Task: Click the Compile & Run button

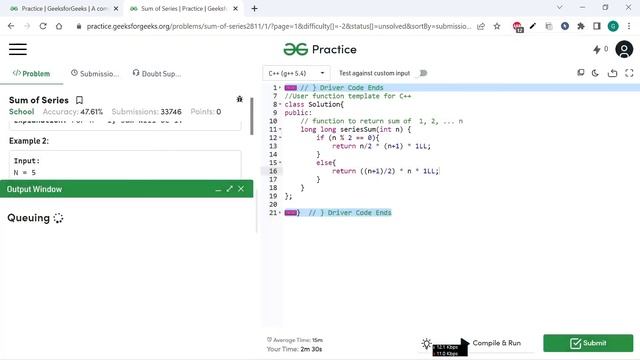Action: 497,343
